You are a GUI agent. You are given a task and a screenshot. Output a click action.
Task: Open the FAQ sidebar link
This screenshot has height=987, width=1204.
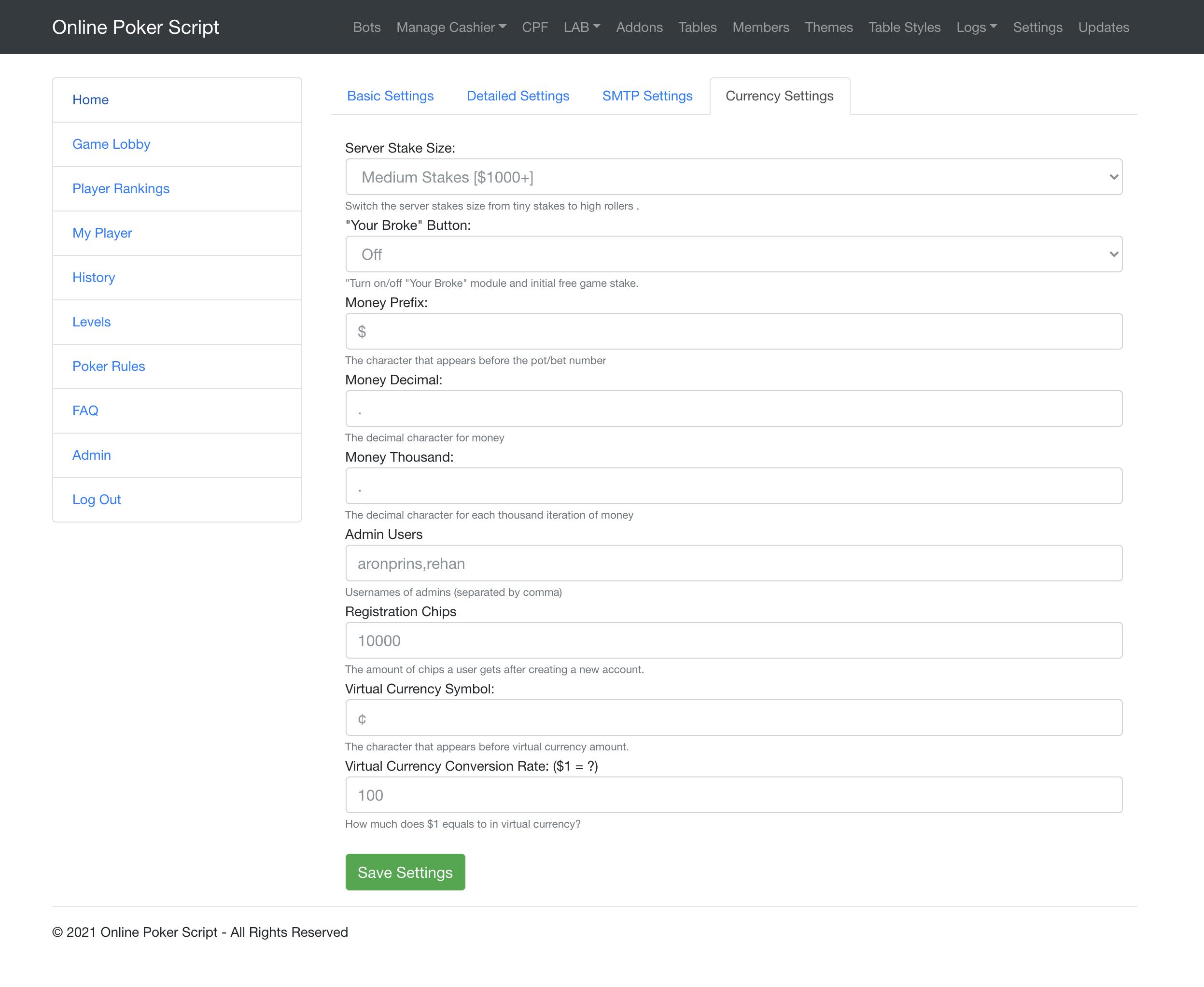[x=177, y=410]
